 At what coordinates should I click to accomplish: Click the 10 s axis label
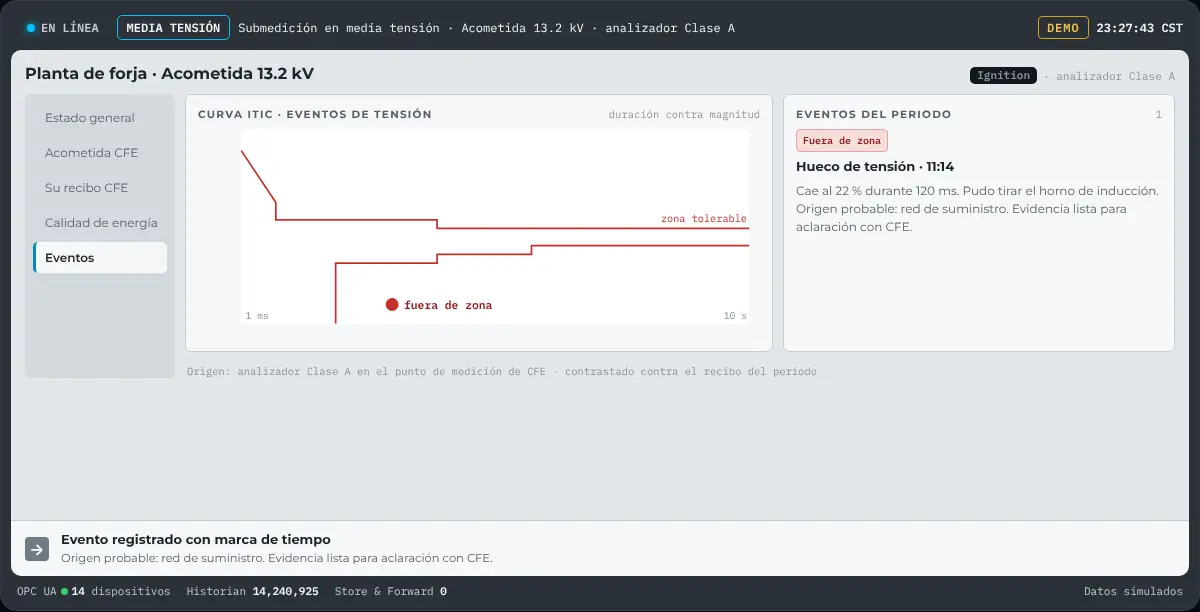click(735, 316)
